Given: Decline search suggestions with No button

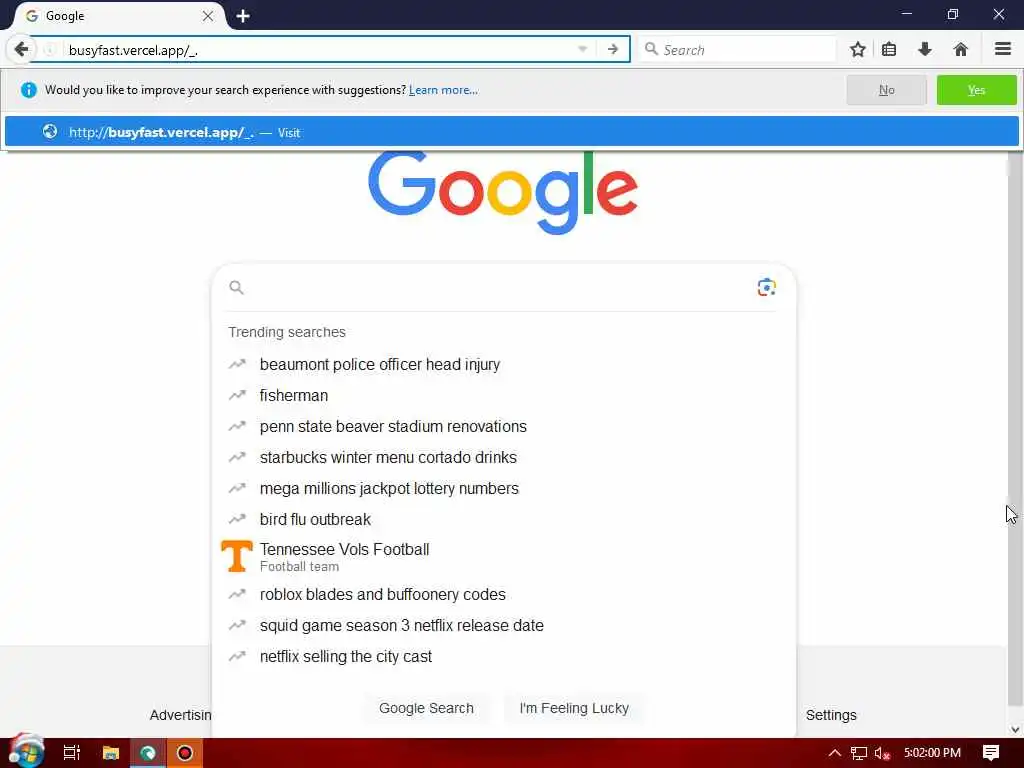Looking at the screenshot, I should [886, 90].
